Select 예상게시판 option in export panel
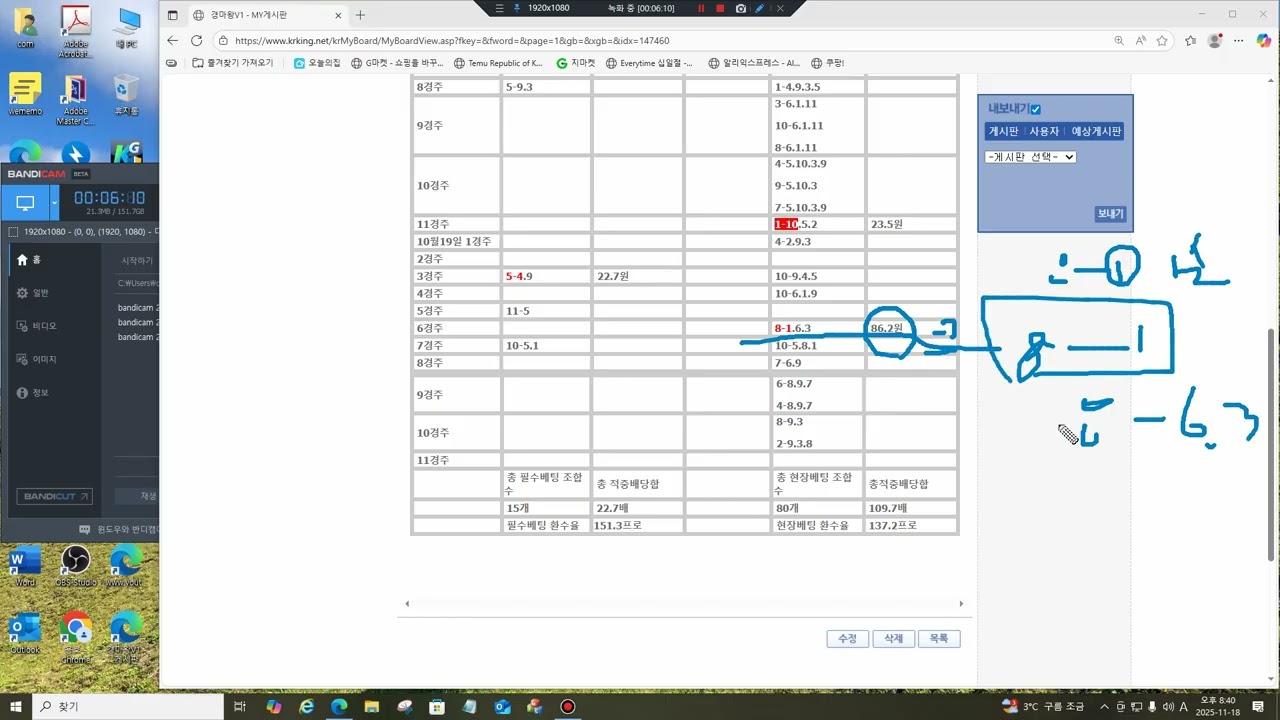This screenshot has height=720, width=1280. [1096, 131]
